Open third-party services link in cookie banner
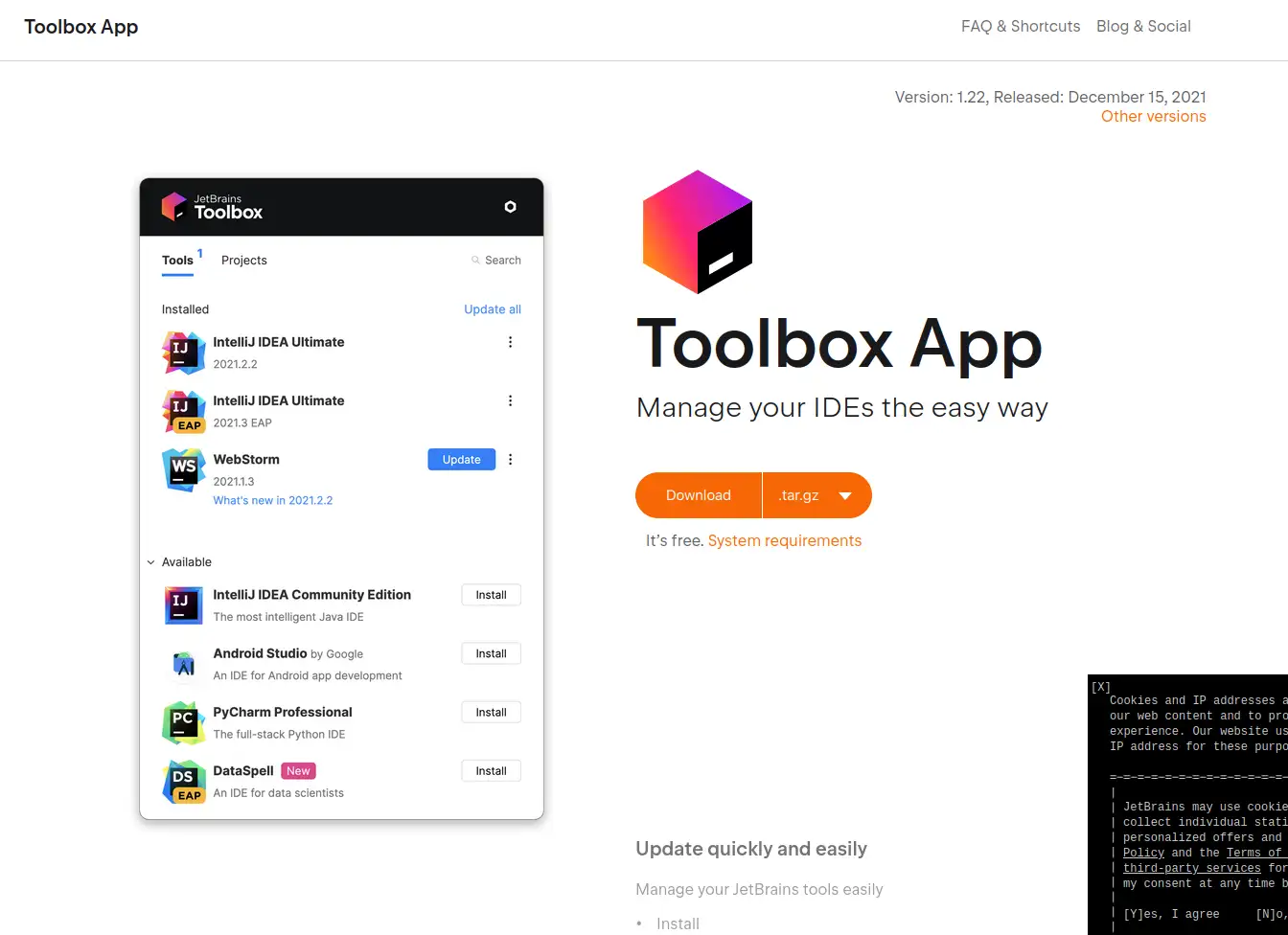This screenshot has width=1288, height=935. click(x=1192, y=868)
